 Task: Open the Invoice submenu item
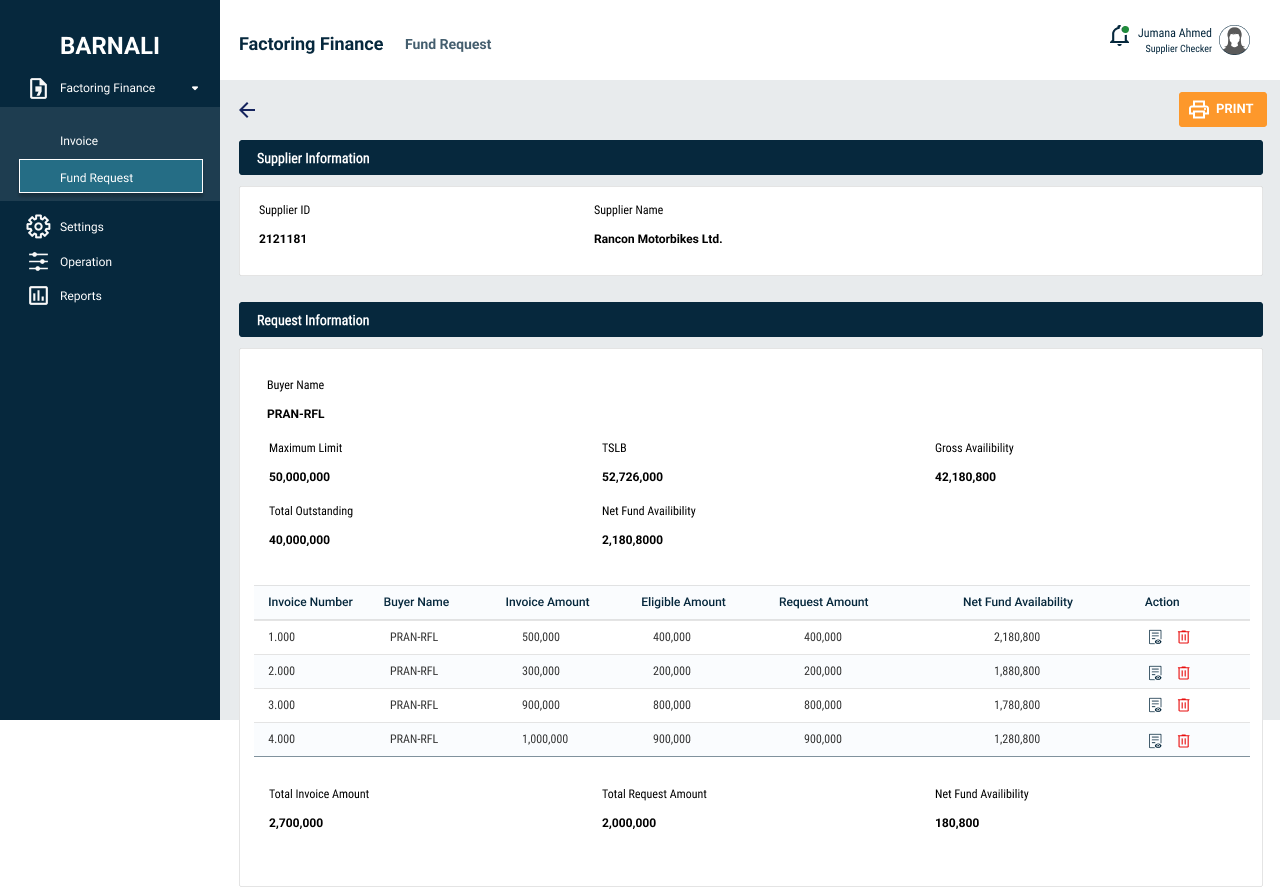79,141
